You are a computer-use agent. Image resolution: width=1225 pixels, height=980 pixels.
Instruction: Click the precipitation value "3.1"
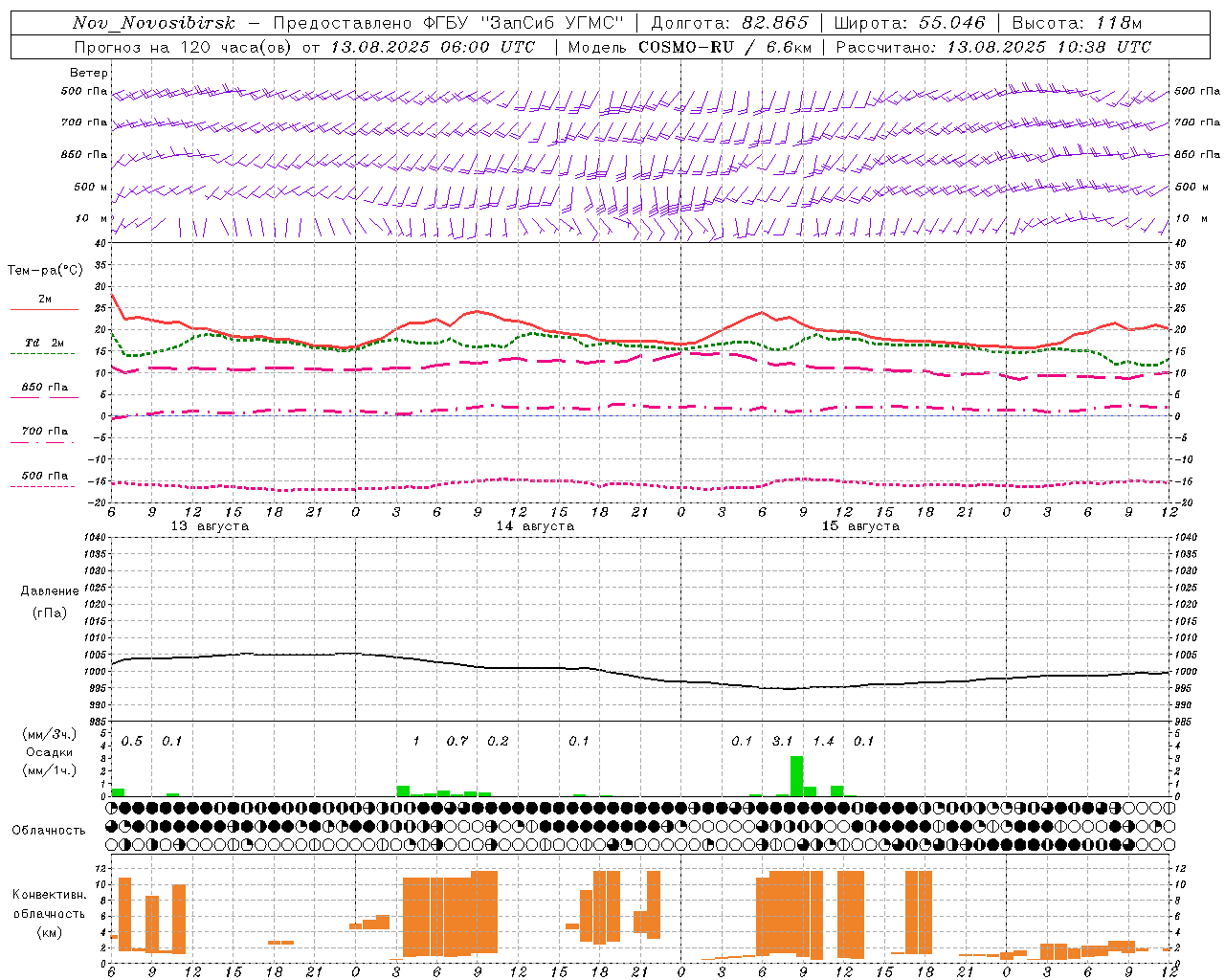[x=782, y=741]
